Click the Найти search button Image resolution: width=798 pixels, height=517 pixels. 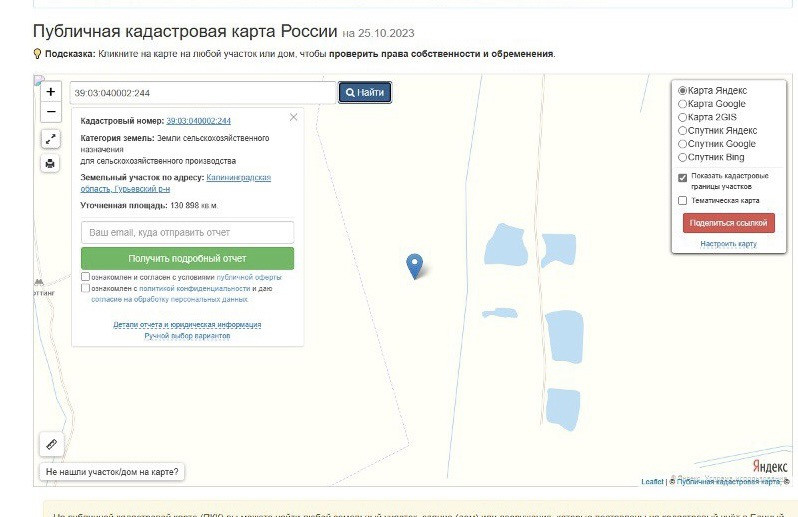point(365,93)
